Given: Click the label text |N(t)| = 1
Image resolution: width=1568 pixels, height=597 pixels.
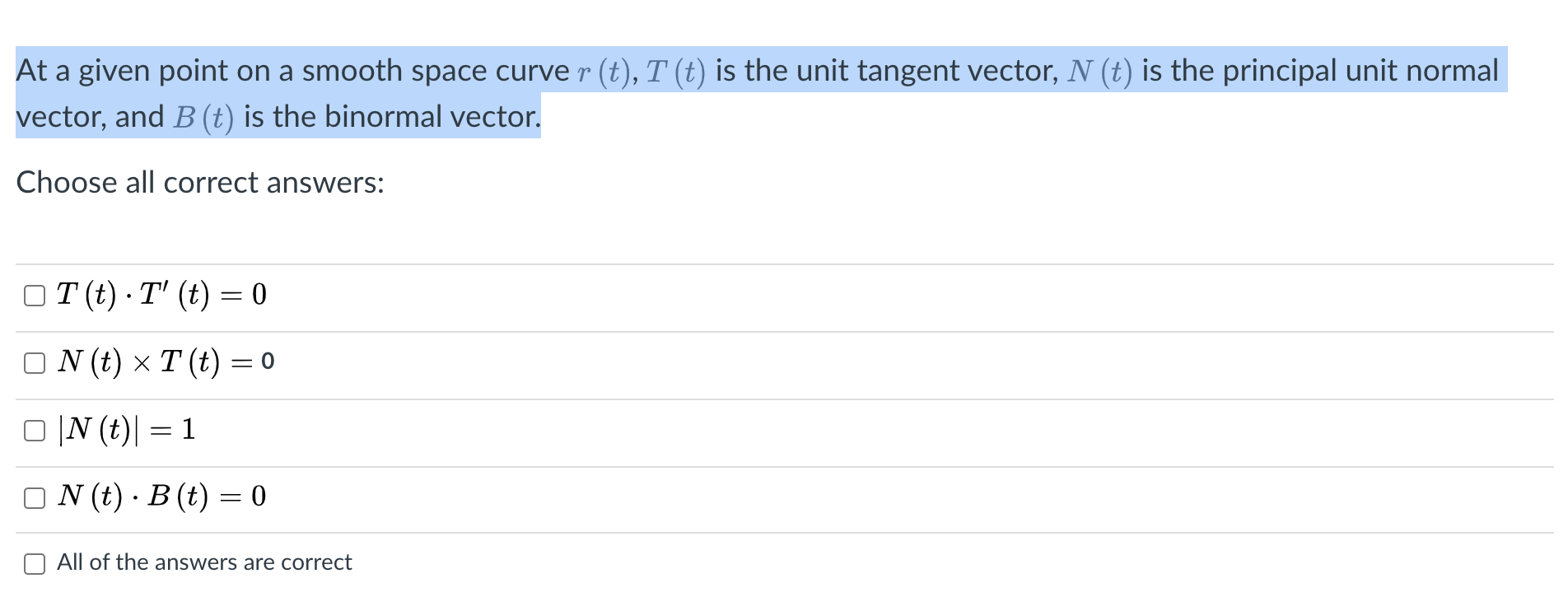Looking at the screenshot, I should [125, 428].
